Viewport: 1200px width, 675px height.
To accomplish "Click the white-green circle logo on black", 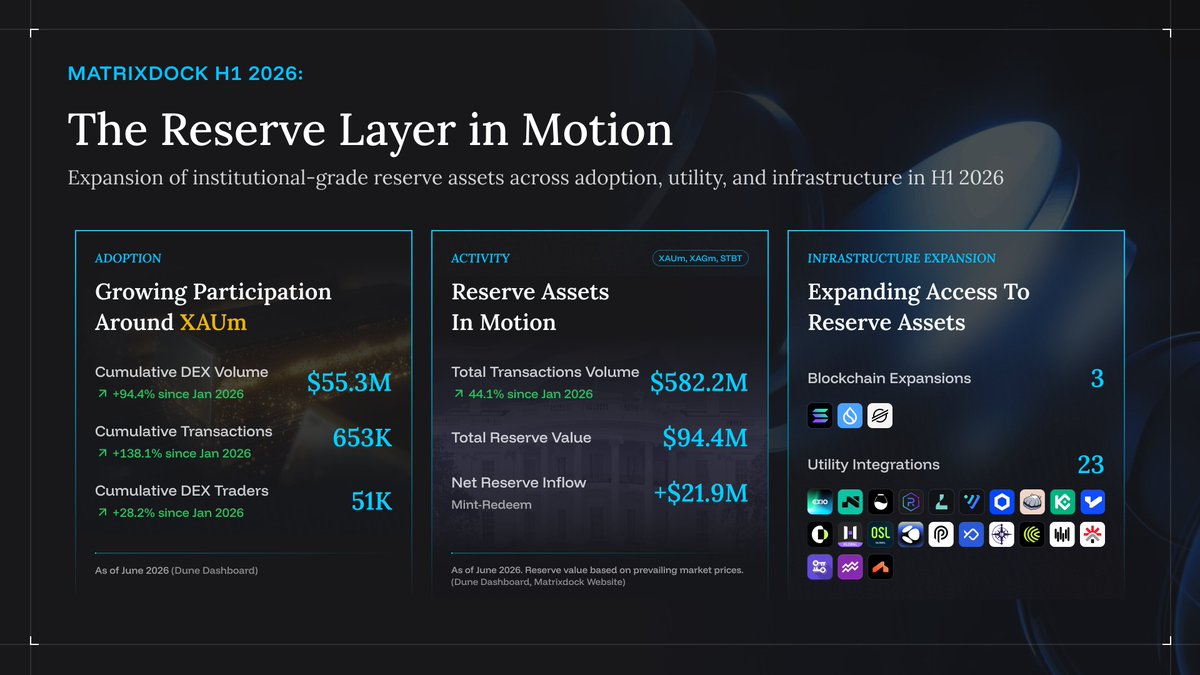I will (x=820, y=535).
